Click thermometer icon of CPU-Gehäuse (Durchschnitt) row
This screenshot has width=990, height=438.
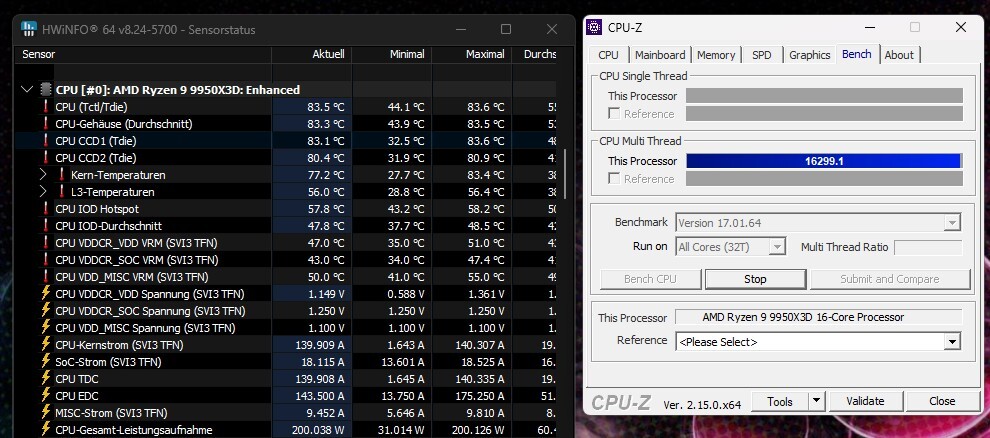click(45, 124)
